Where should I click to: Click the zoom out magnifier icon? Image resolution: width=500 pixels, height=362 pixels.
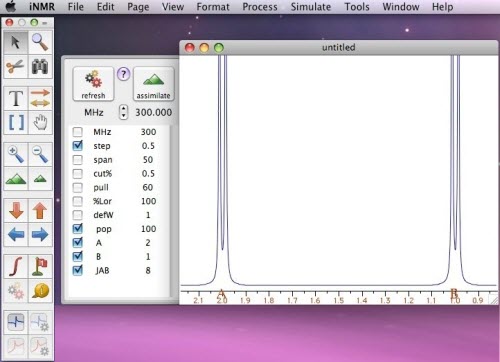tap(40, 154)
